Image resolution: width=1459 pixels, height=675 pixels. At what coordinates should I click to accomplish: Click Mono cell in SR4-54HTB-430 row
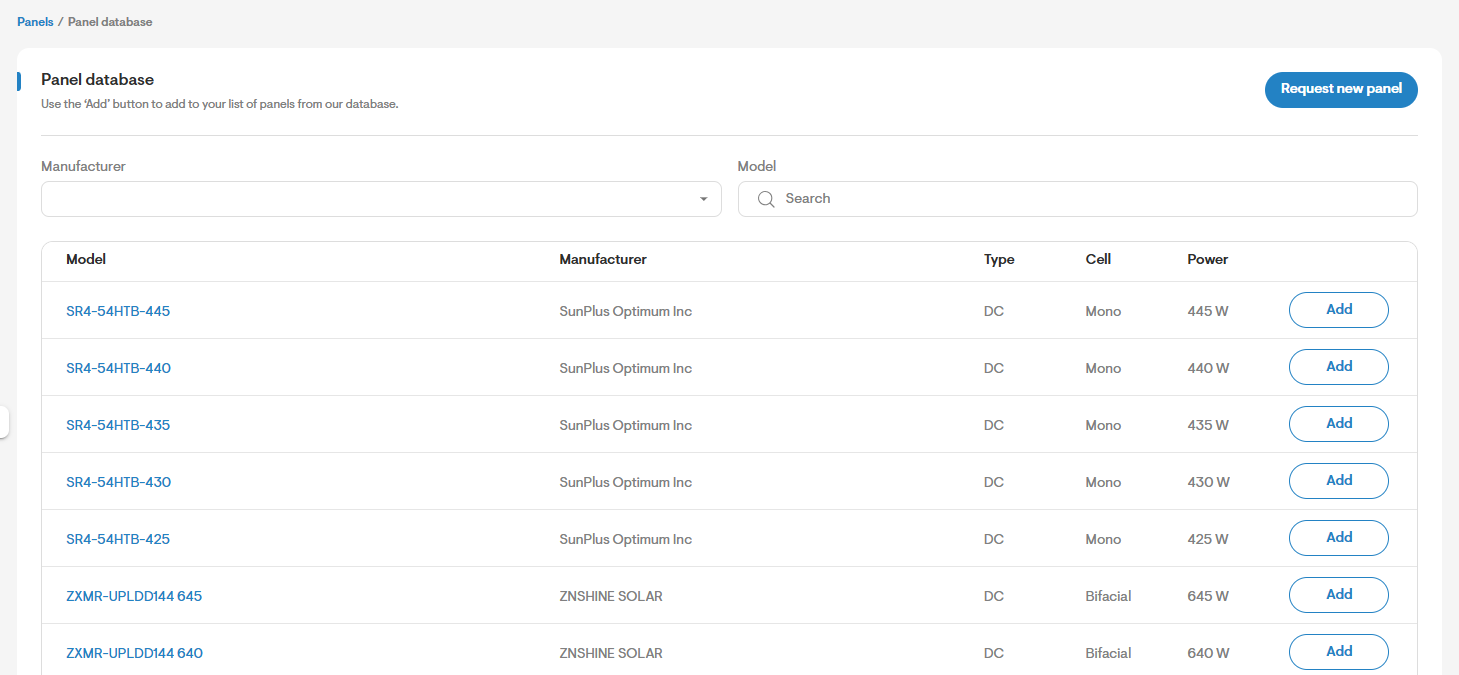point(1103,482)
